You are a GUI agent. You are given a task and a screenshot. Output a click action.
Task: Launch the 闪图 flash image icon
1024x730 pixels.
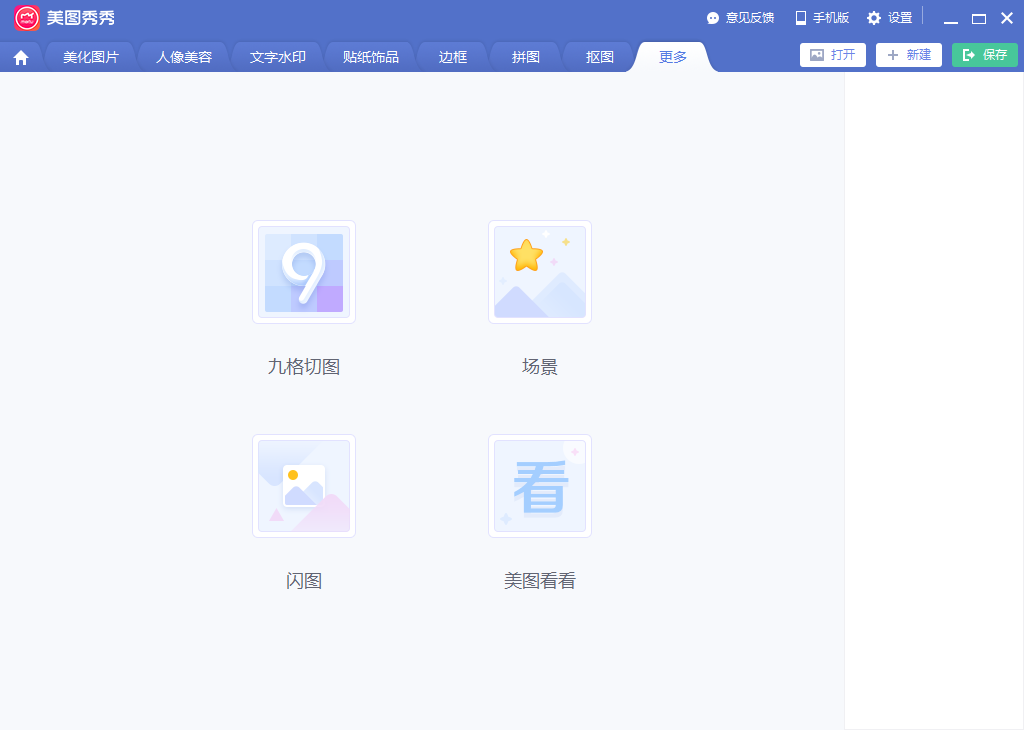(x=304, y=486)
